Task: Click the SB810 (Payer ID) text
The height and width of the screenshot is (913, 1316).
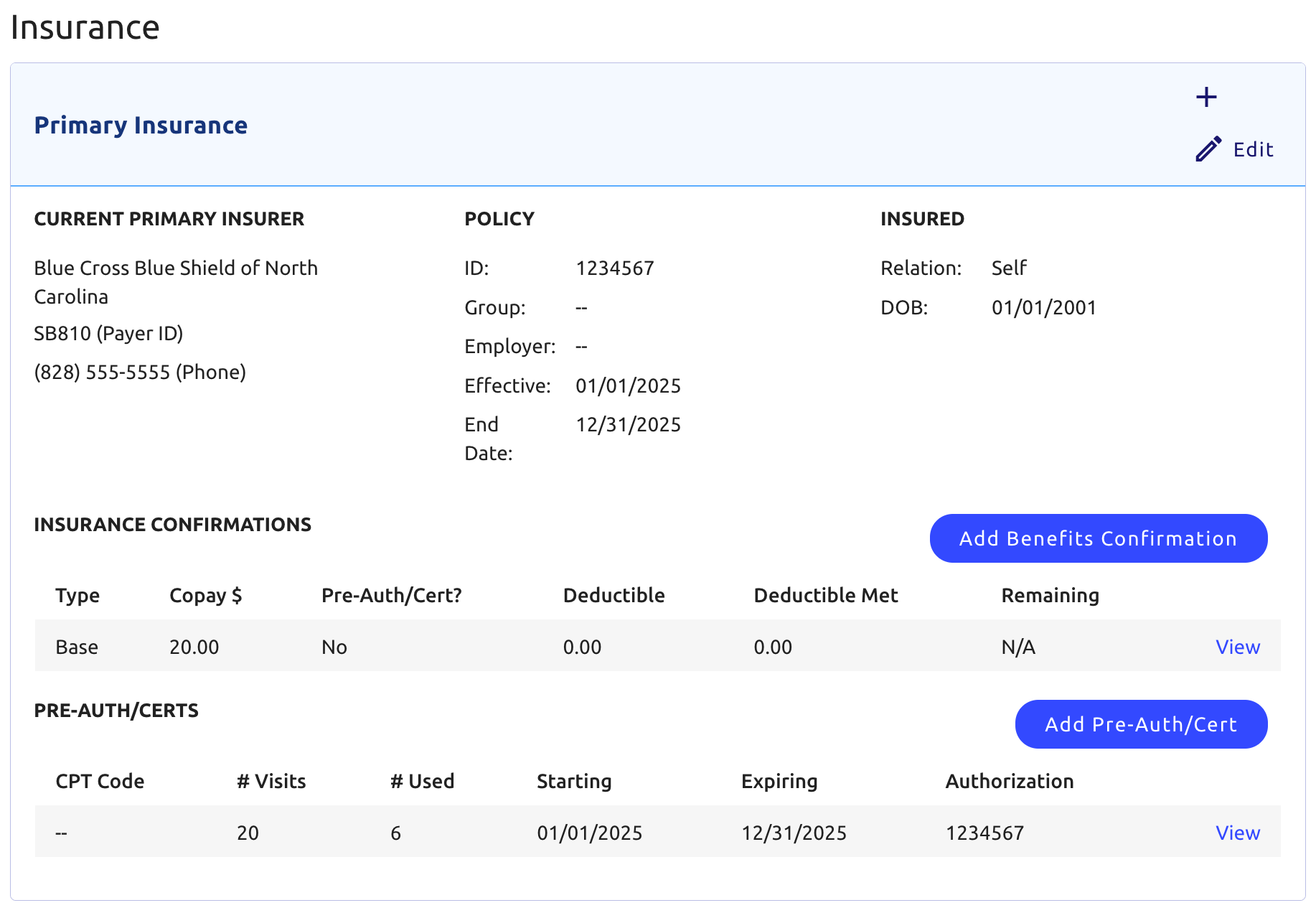Action: coord(108,333)
